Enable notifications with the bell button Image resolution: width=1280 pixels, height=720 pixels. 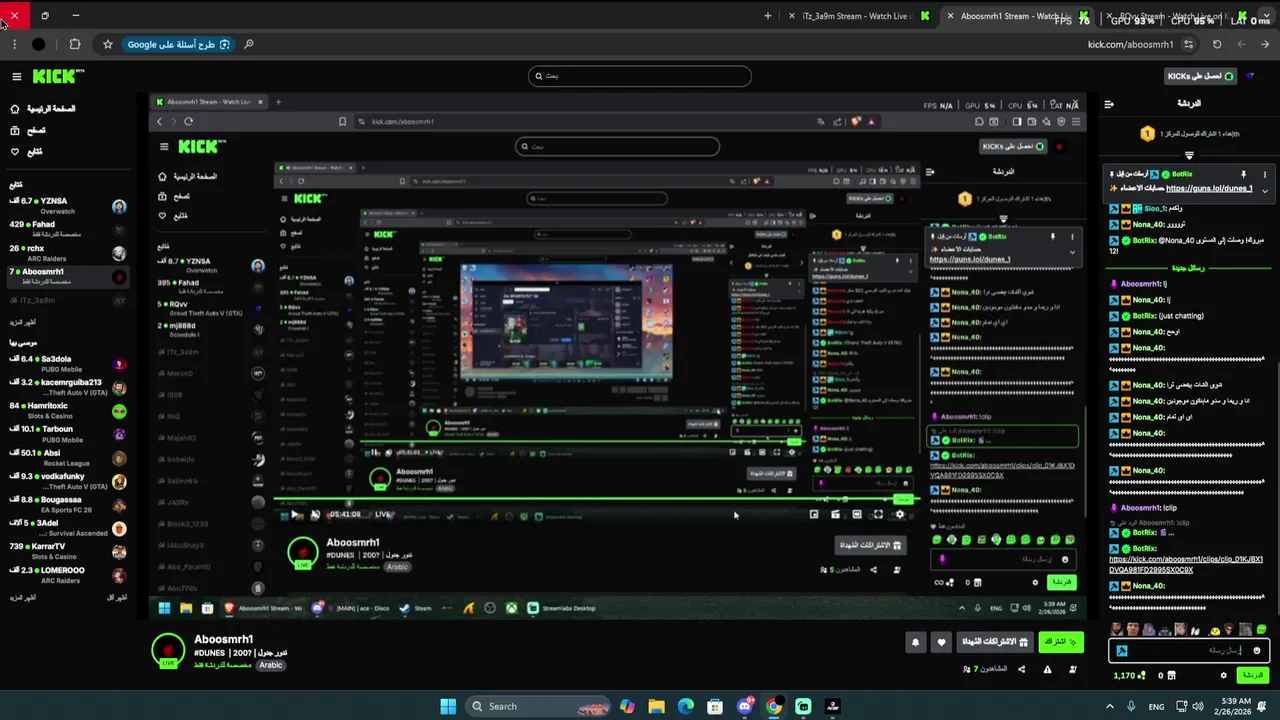click(x=915, y=642)
